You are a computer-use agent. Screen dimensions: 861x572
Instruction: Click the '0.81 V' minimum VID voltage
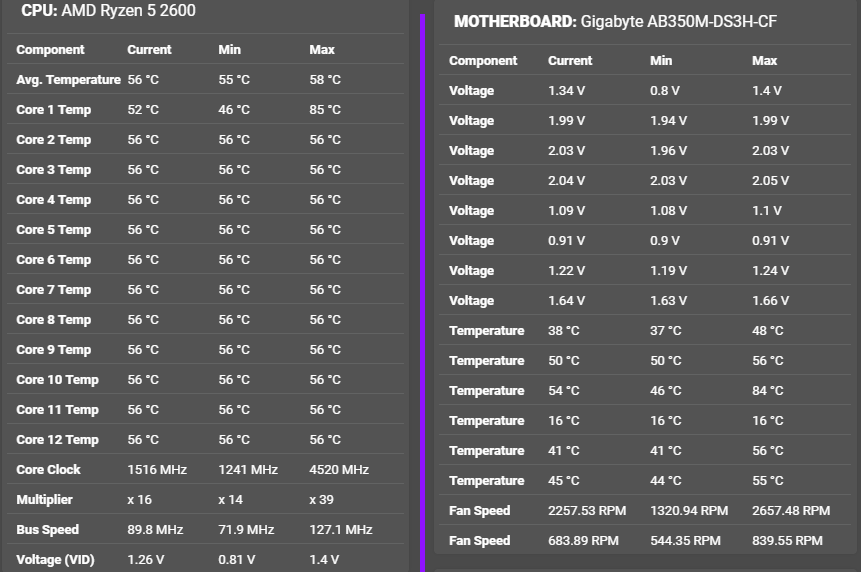point(237,559)
